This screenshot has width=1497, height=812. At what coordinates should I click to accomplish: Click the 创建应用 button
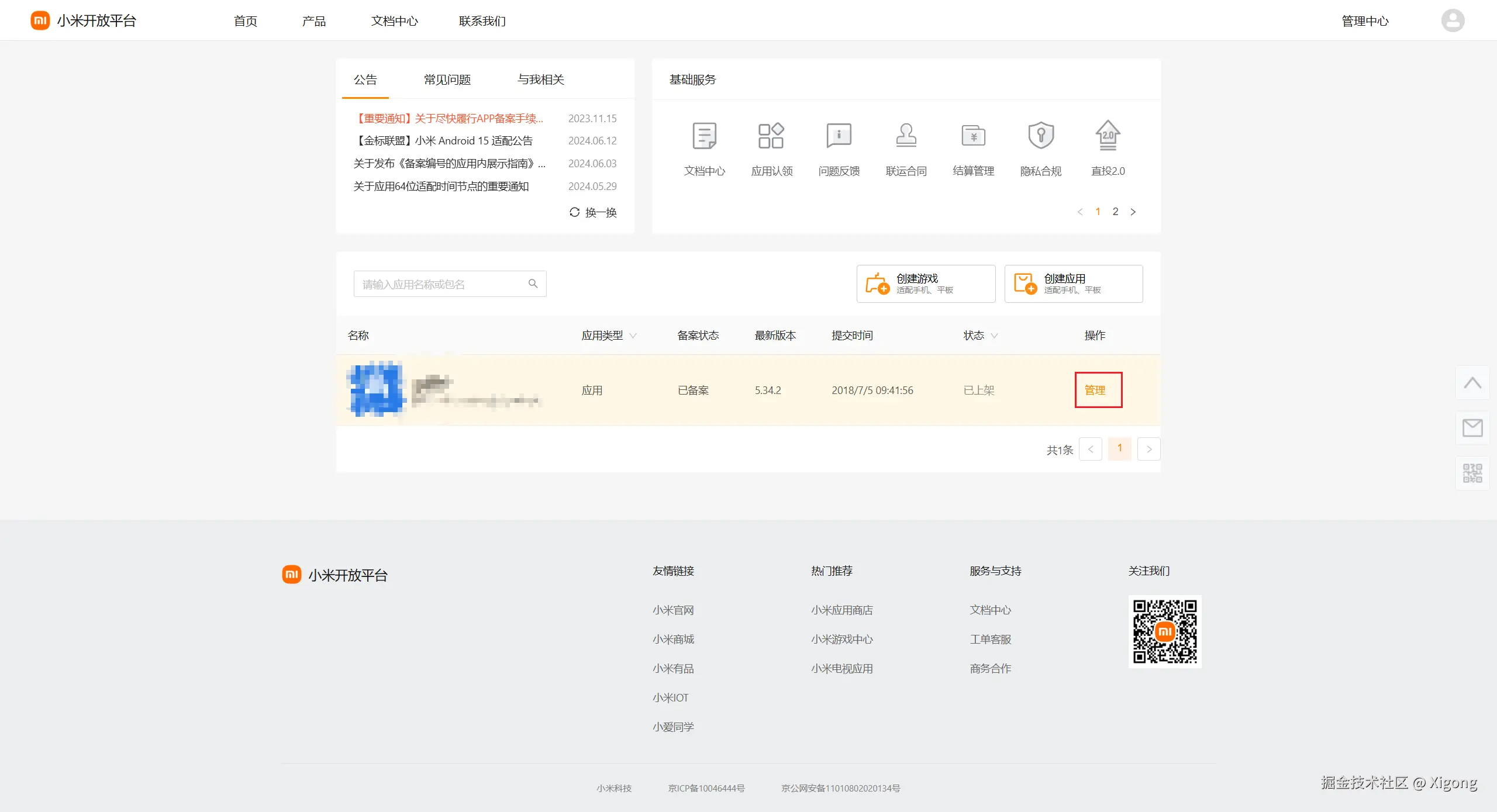tap(1073, 284)
